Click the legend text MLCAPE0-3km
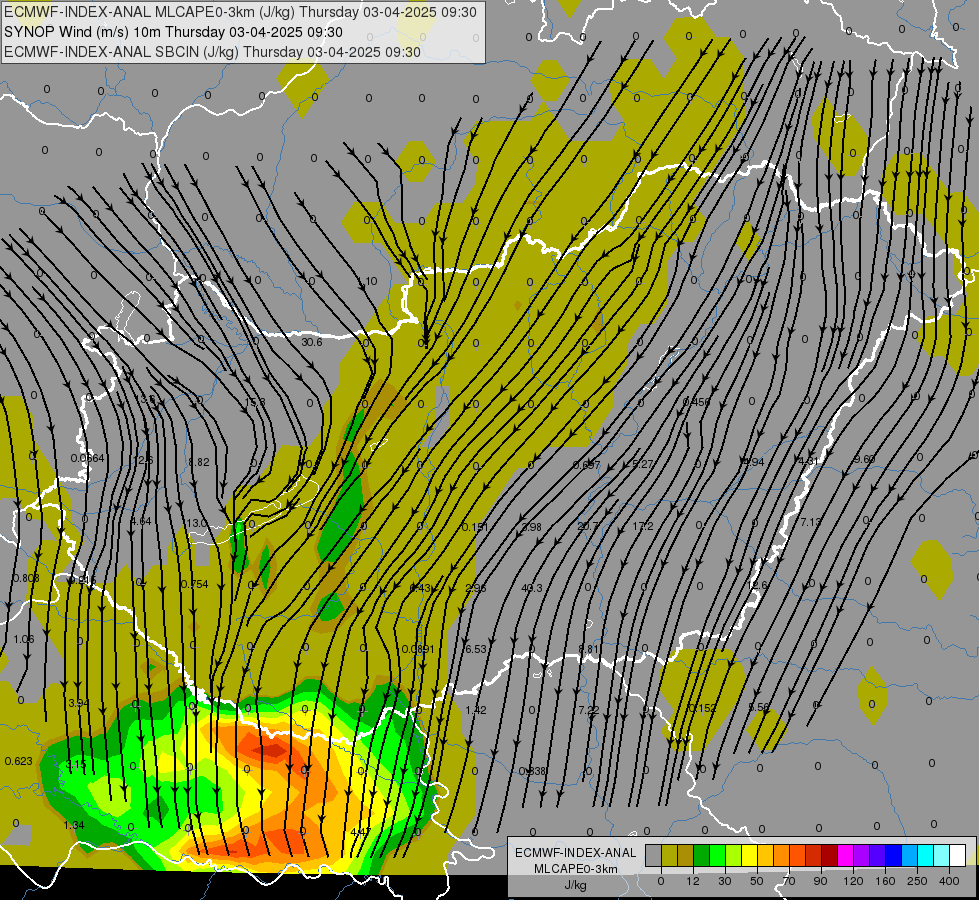The height and width of the screenshot is (900, 979). [x=575, y=869]
